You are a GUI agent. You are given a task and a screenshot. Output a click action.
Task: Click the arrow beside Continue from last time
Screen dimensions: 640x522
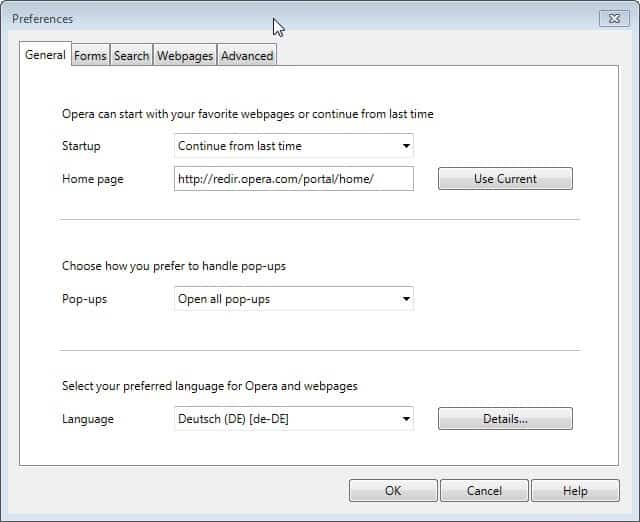(x=406, y=146)
